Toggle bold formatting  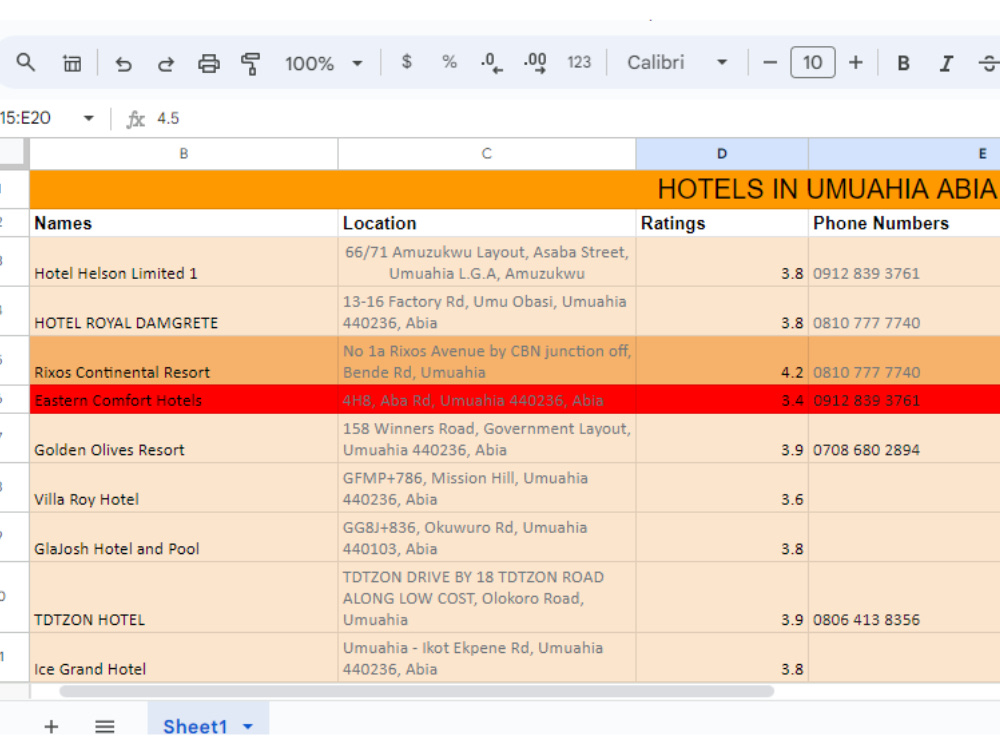(x=903, y=63)
